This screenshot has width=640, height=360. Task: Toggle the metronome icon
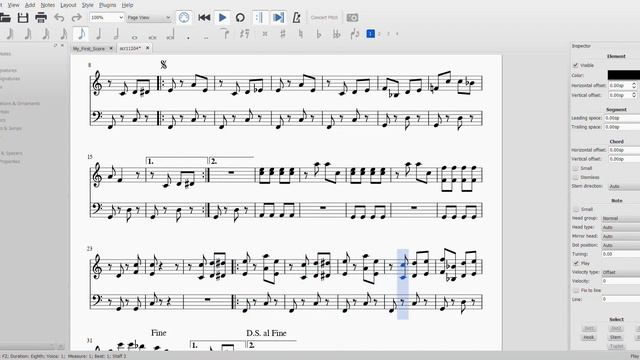click(297, 18)
